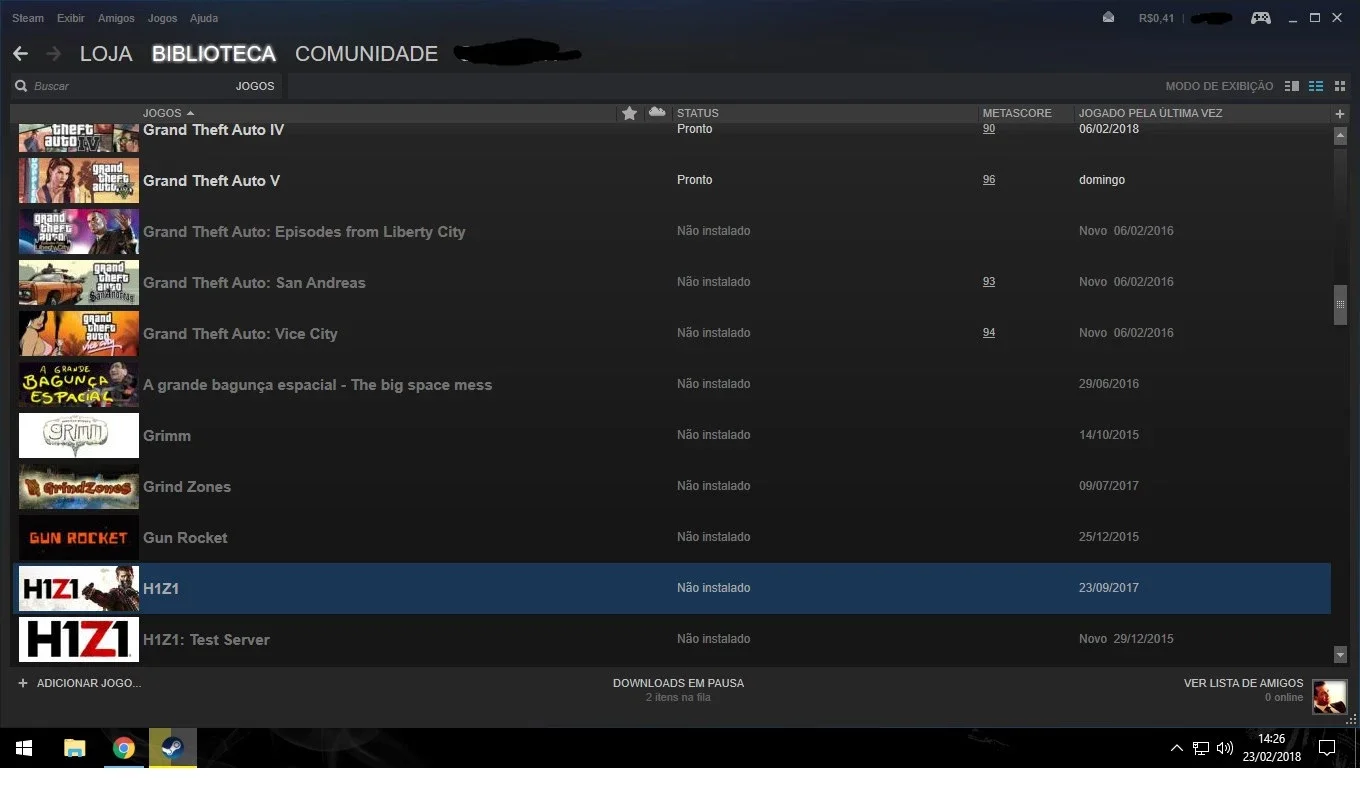Go to the COMUNIDADE tab

pos(366,54)
